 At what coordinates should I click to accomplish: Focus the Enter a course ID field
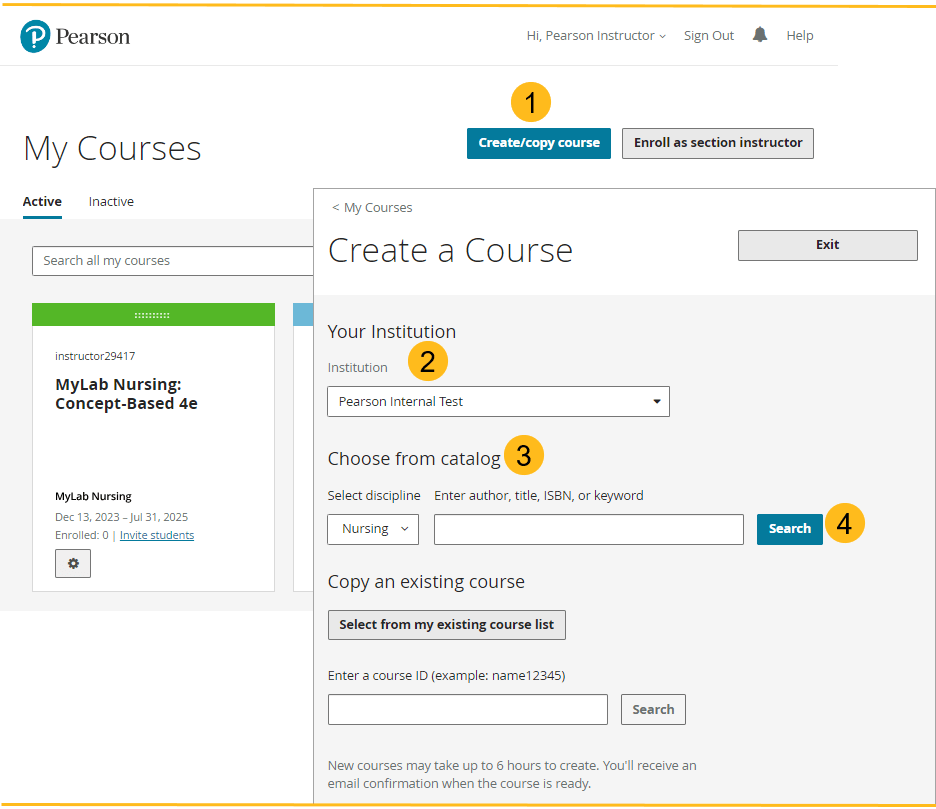point(467,709)
